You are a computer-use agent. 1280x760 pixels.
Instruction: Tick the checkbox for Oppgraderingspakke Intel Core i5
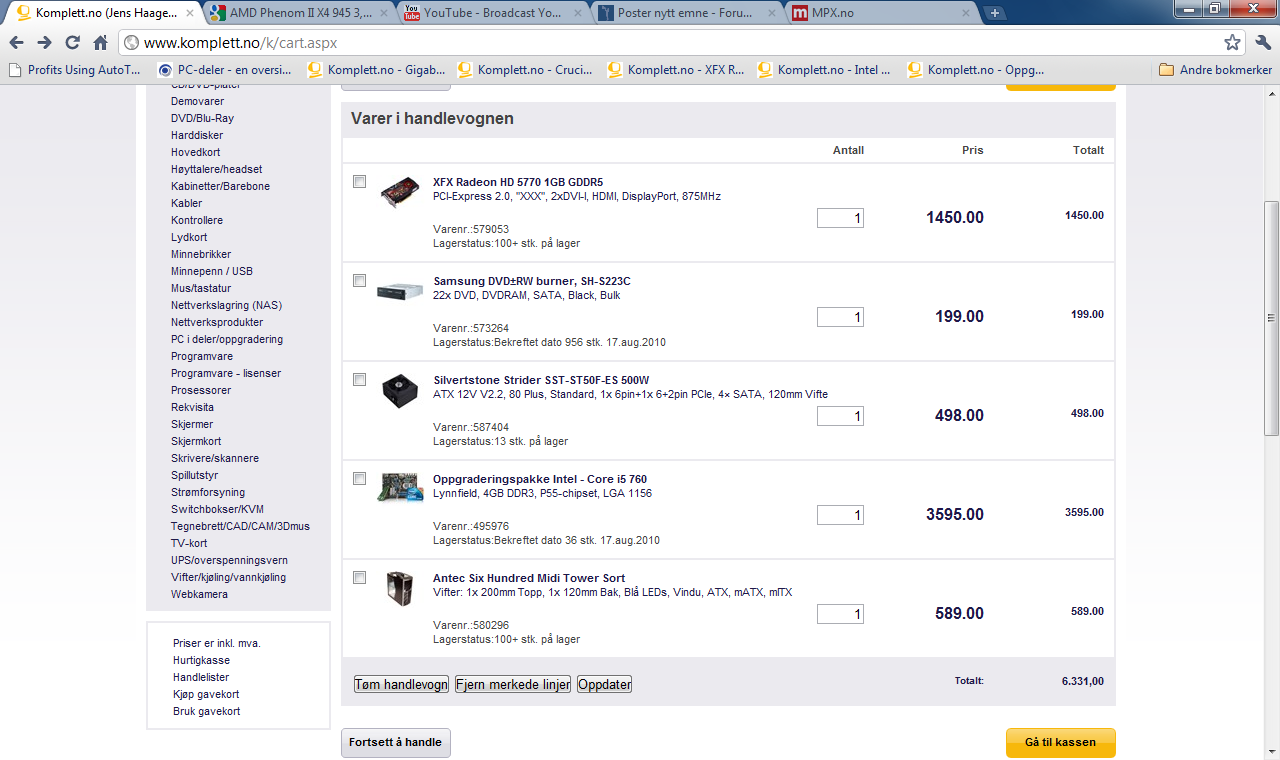pyautogui.click(x=360, y=479)
